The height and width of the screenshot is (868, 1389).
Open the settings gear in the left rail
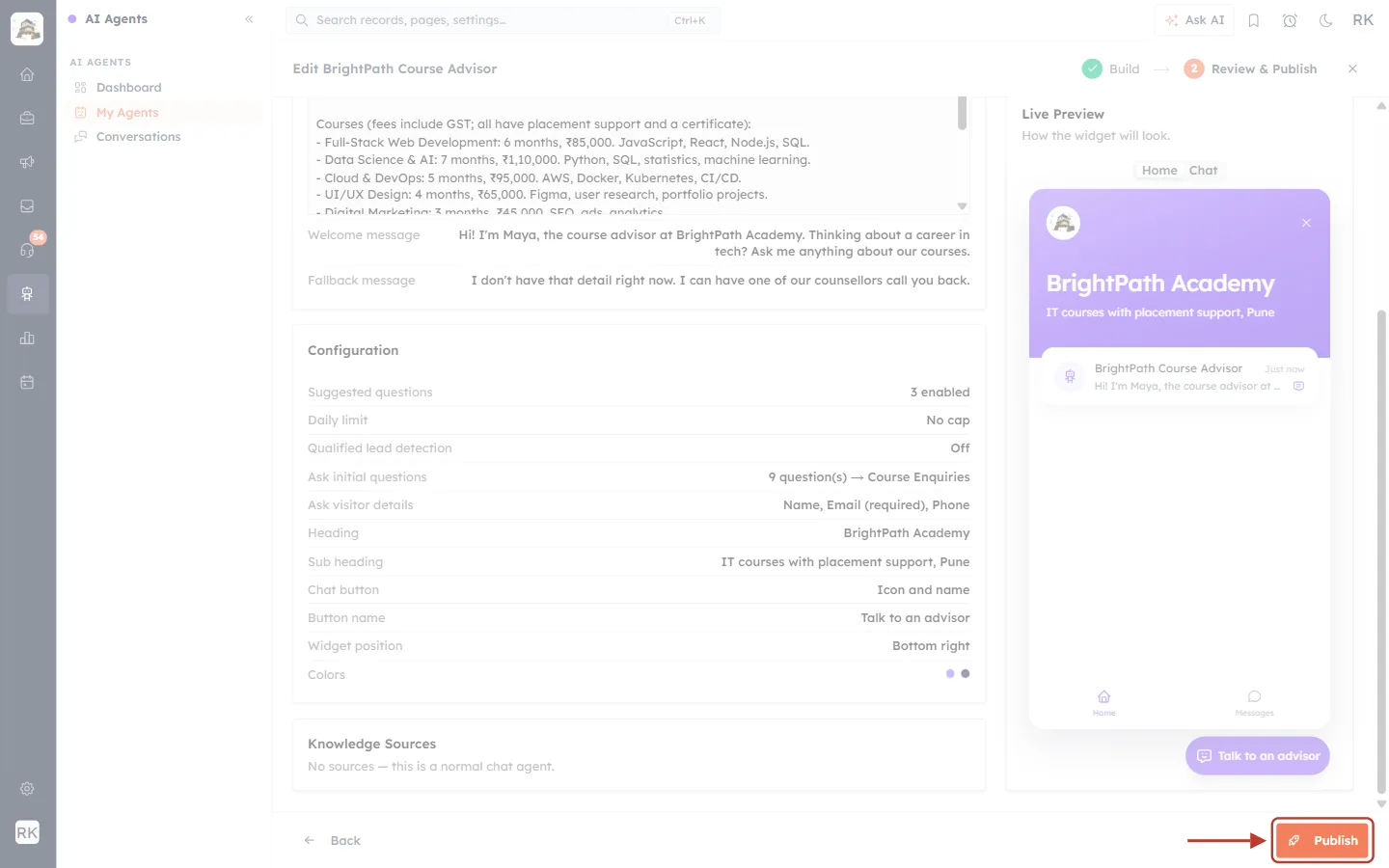coord(27,789)
